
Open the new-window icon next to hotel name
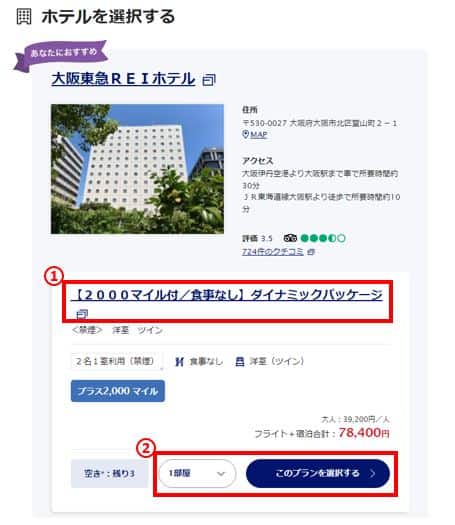coord(209,80)
